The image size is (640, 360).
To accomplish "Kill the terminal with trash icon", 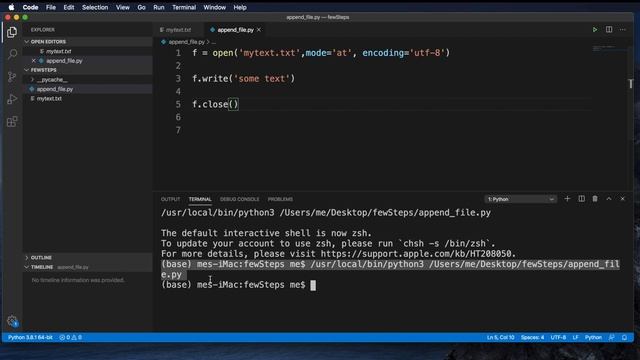I will 595,199.
